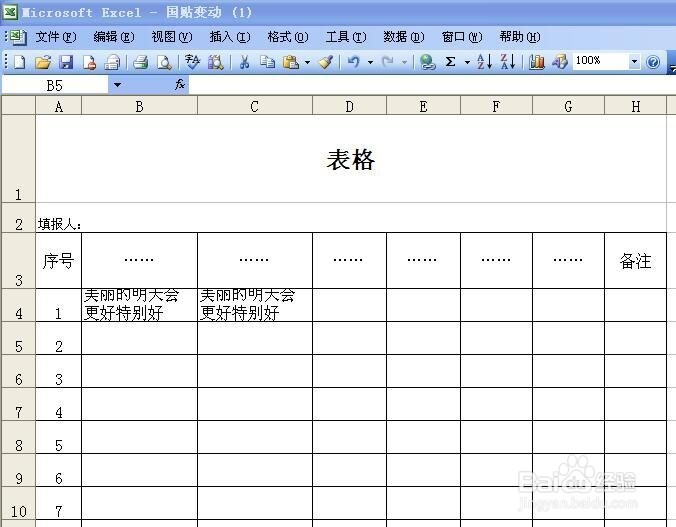Insert hyperlink with globe icon
676x527 pixels.
point(427,62)
